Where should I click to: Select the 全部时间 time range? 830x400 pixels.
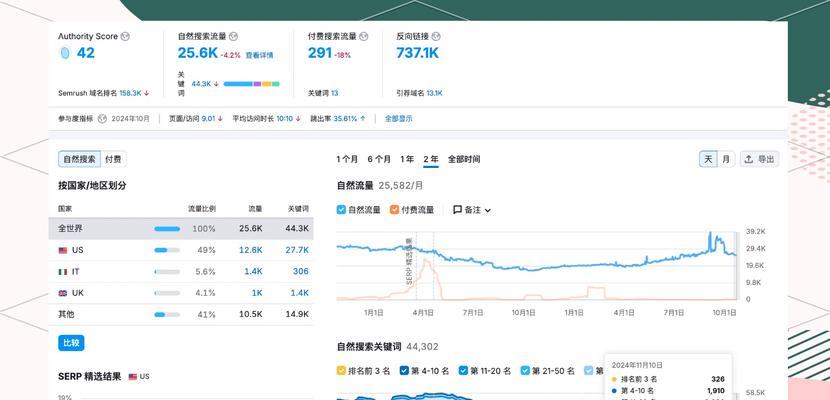click(464, 159)
